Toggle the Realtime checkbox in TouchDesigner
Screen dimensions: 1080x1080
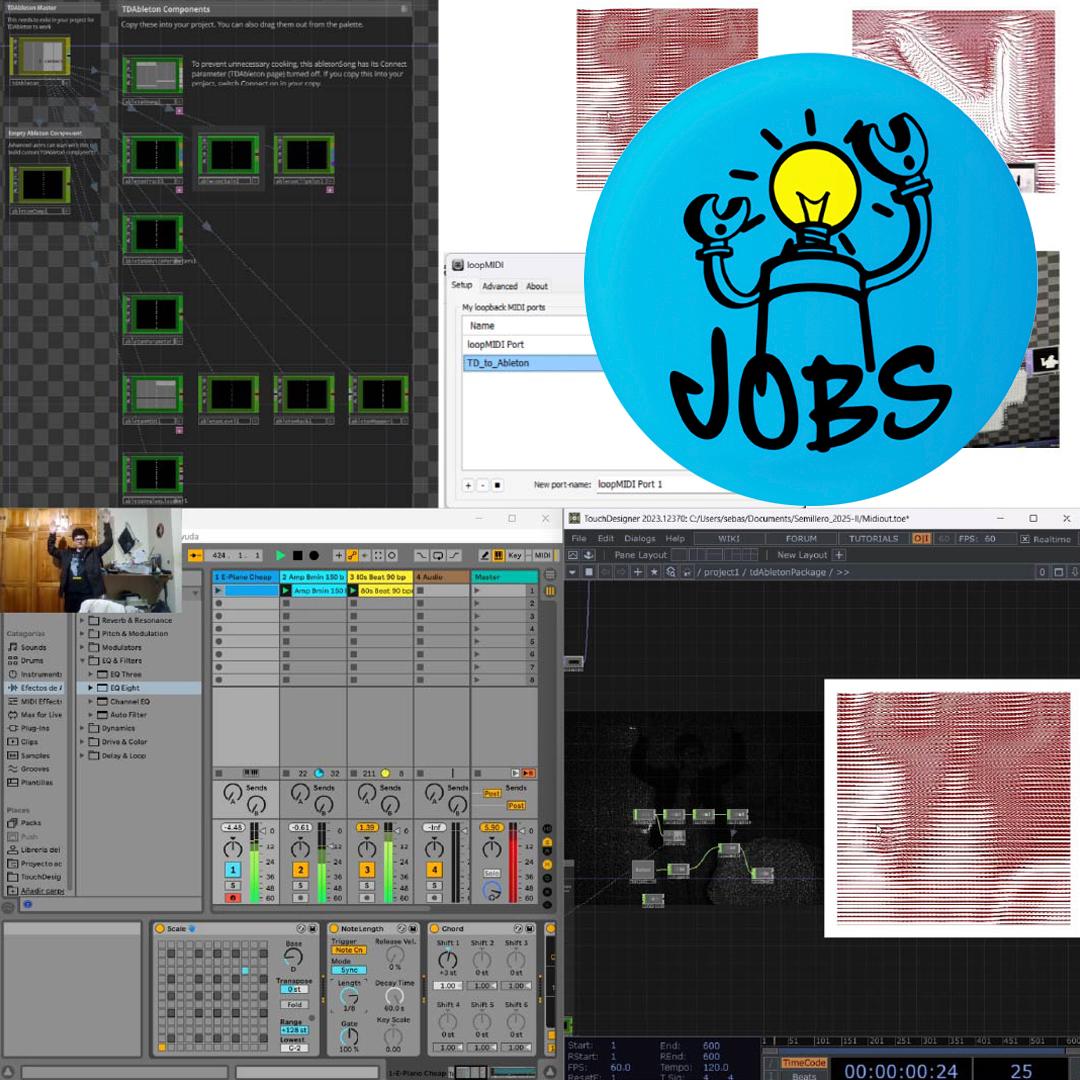pyautogui.click(x=1025, y=539)
